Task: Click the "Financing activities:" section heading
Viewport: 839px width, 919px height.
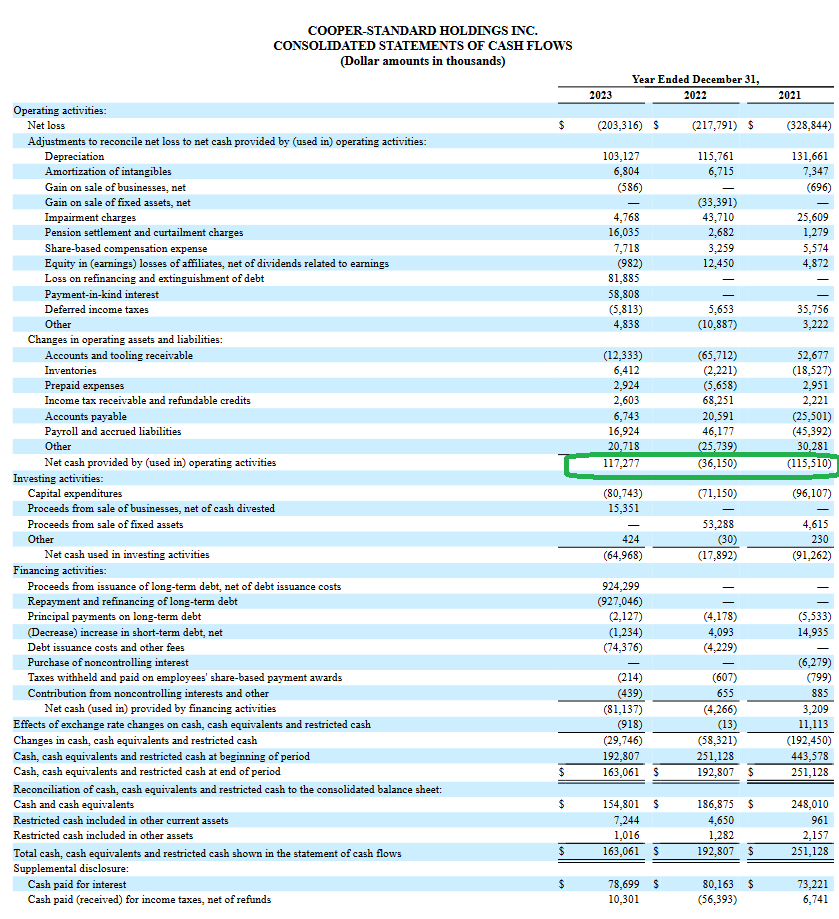Action: [x=60, y=570]
